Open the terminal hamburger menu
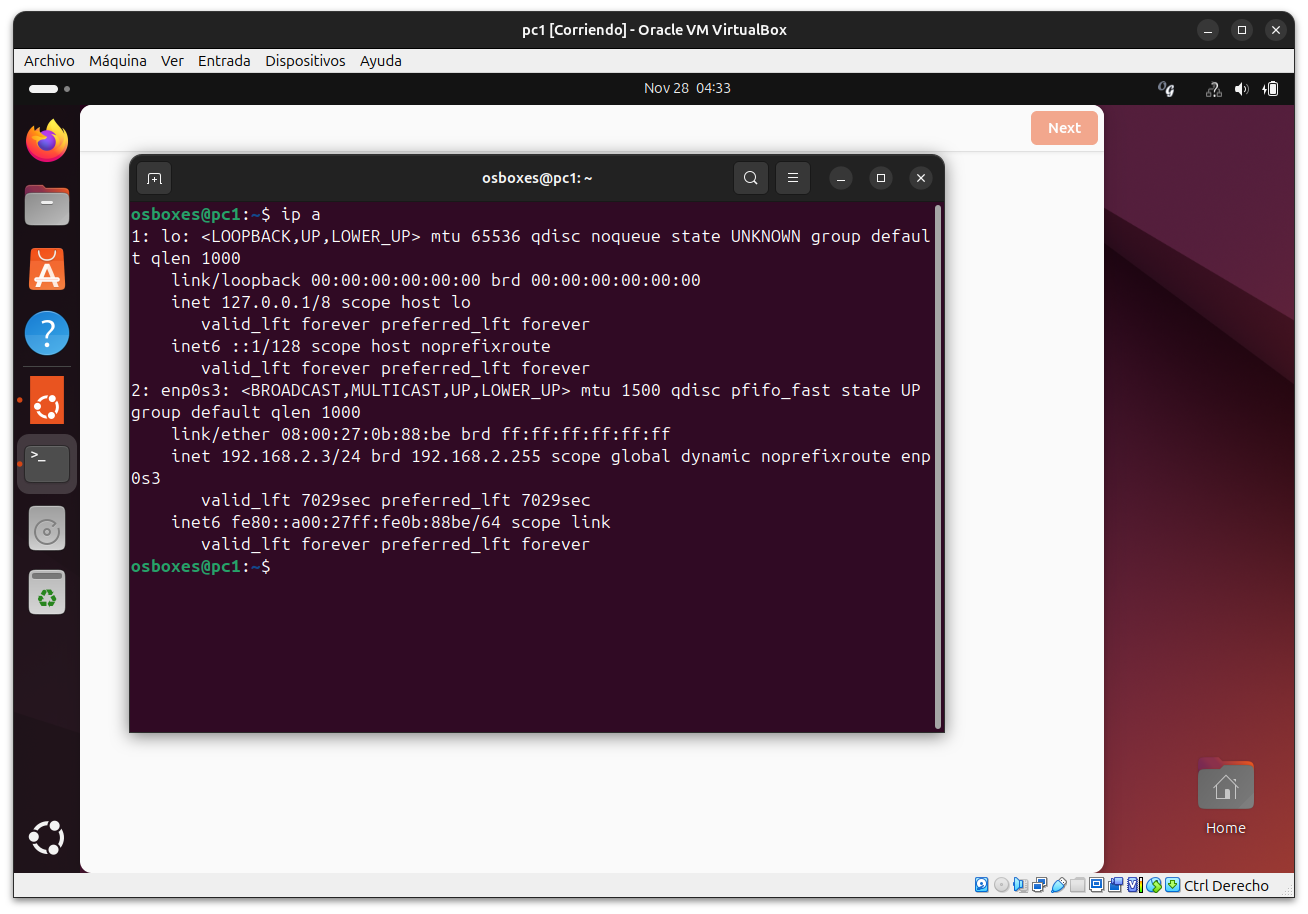Screen dimensions: 1308x914 tap(793, 179)
